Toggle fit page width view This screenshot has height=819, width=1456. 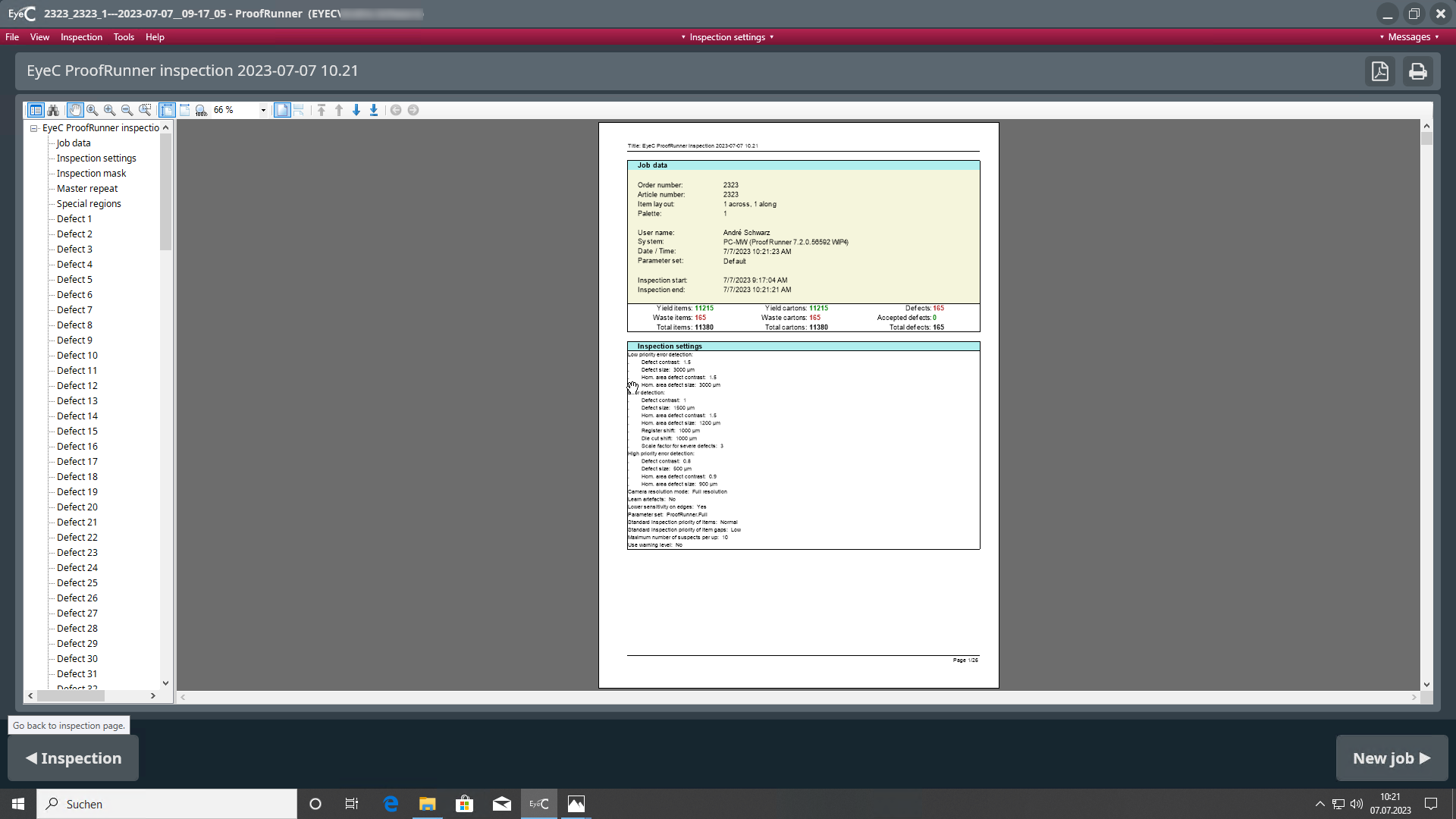184,111
